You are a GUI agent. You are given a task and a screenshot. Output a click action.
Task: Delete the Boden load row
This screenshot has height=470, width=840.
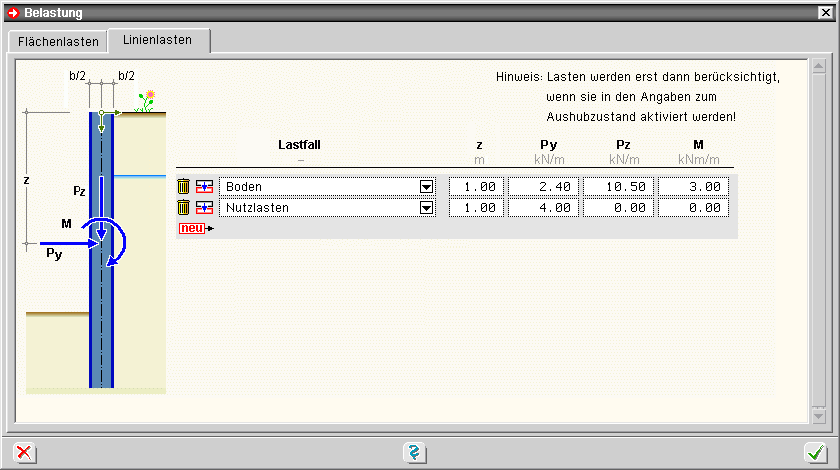(183, 186)
